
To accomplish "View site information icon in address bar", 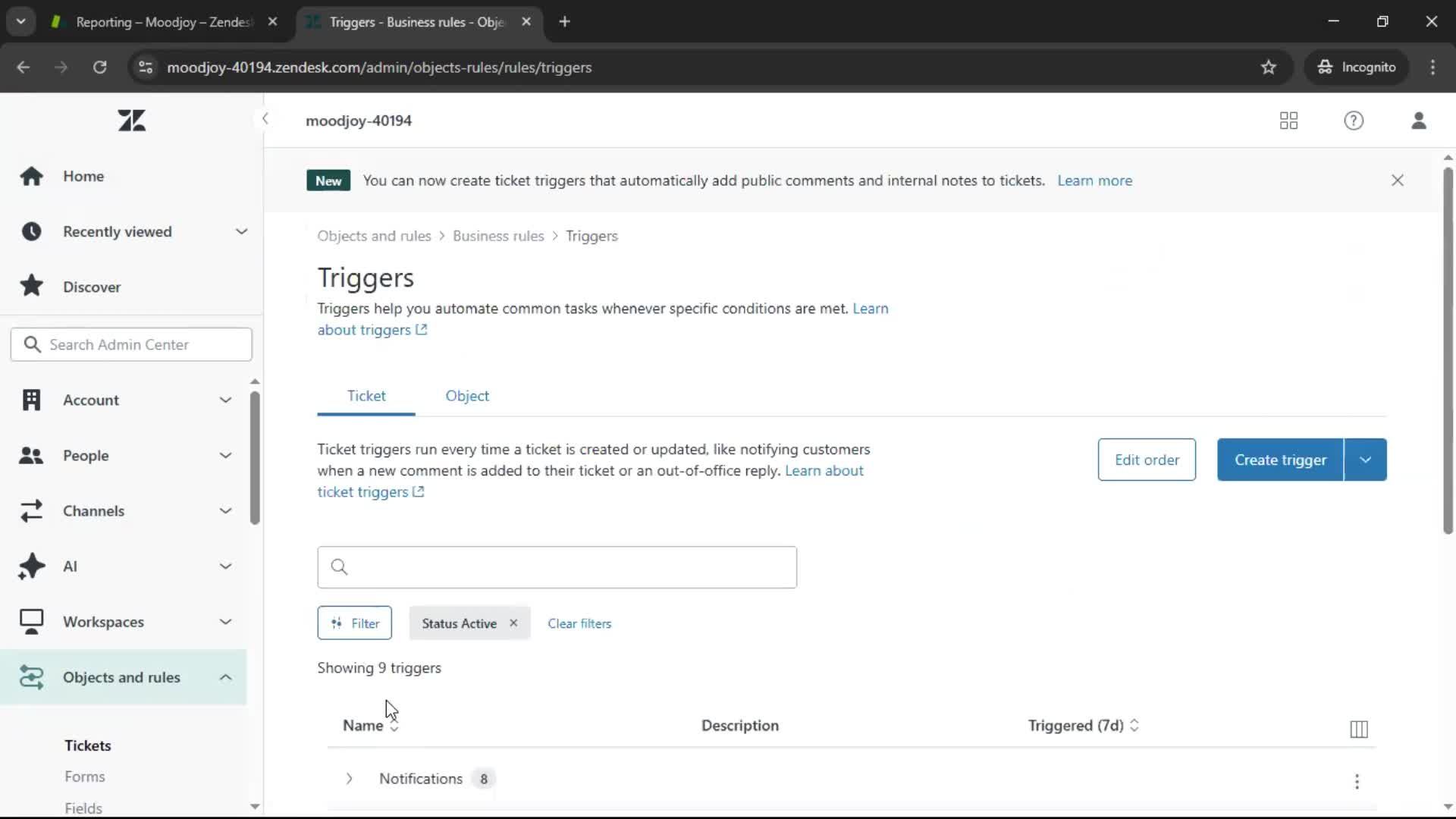I will pos(146,67).
